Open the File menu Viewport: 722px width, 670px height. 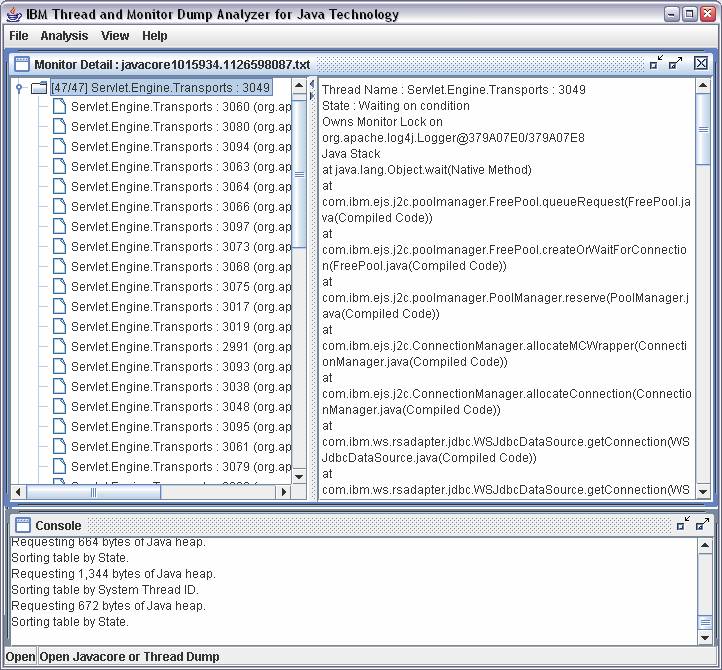18,36
